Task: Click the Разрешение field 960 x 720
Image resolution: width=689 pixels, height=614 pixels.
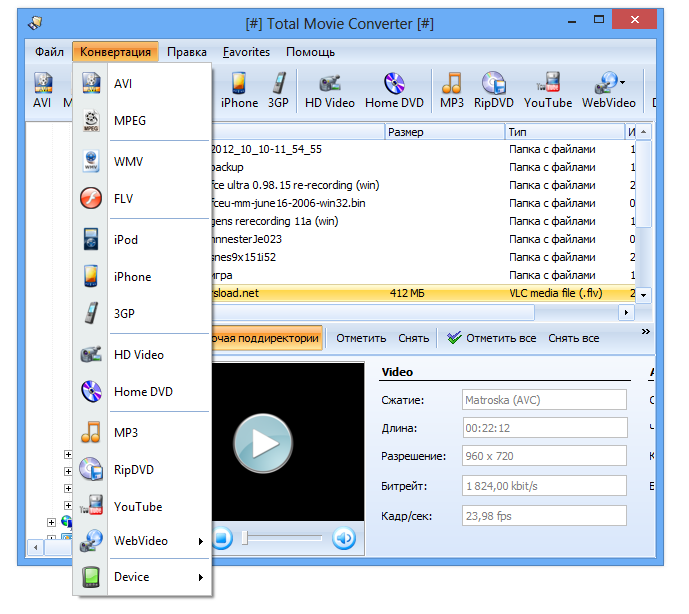Action: [544, 456]
